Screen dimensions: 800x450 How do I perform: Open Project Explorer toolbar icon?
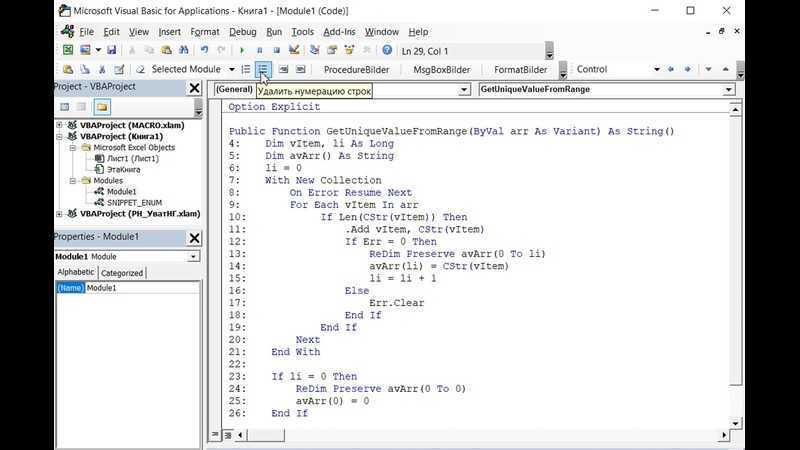[x=314, y=50]
